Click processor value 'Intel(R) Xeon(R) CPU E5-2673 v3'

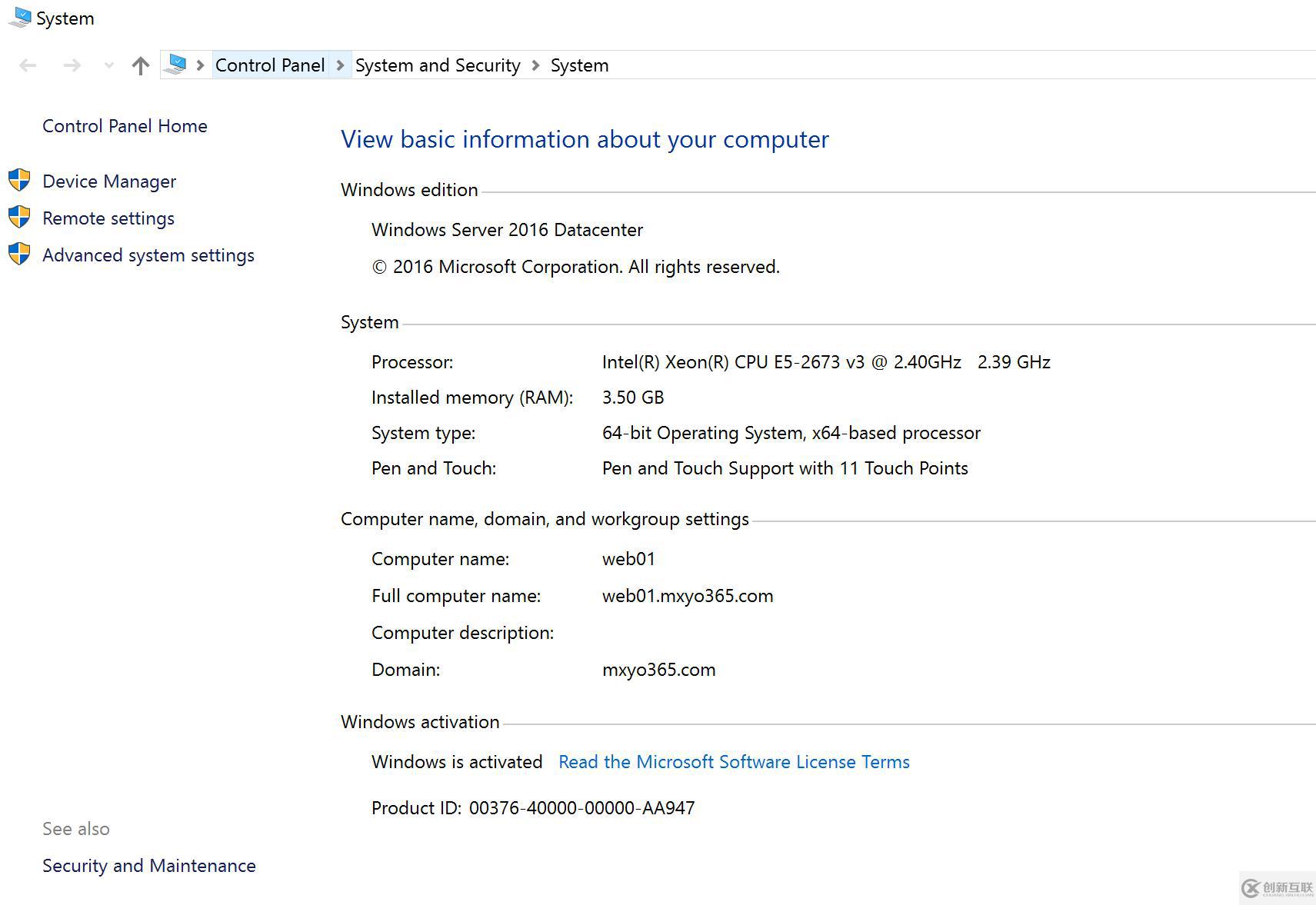(733, 362)
